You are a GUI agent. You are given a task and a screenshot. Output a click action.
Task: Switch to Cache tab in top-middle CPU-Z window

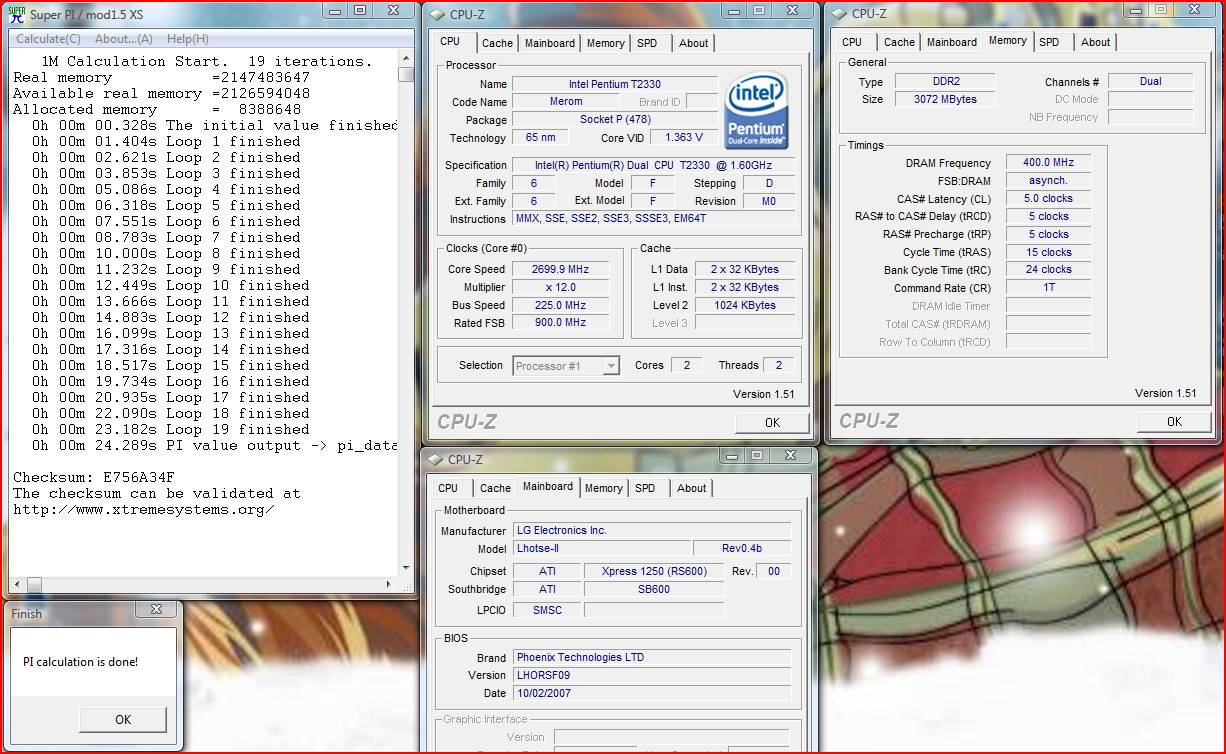pos(497,43)
